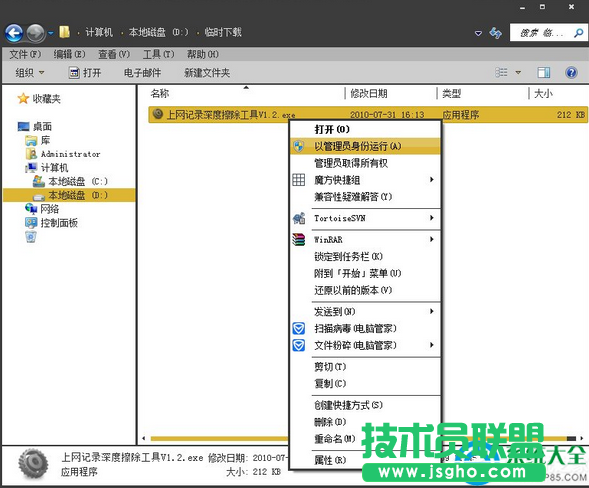Image resolution: width=589 pixels, height=488 pixels.
Task: Expand the WinRAR submenu
Action: click(365, 239)
